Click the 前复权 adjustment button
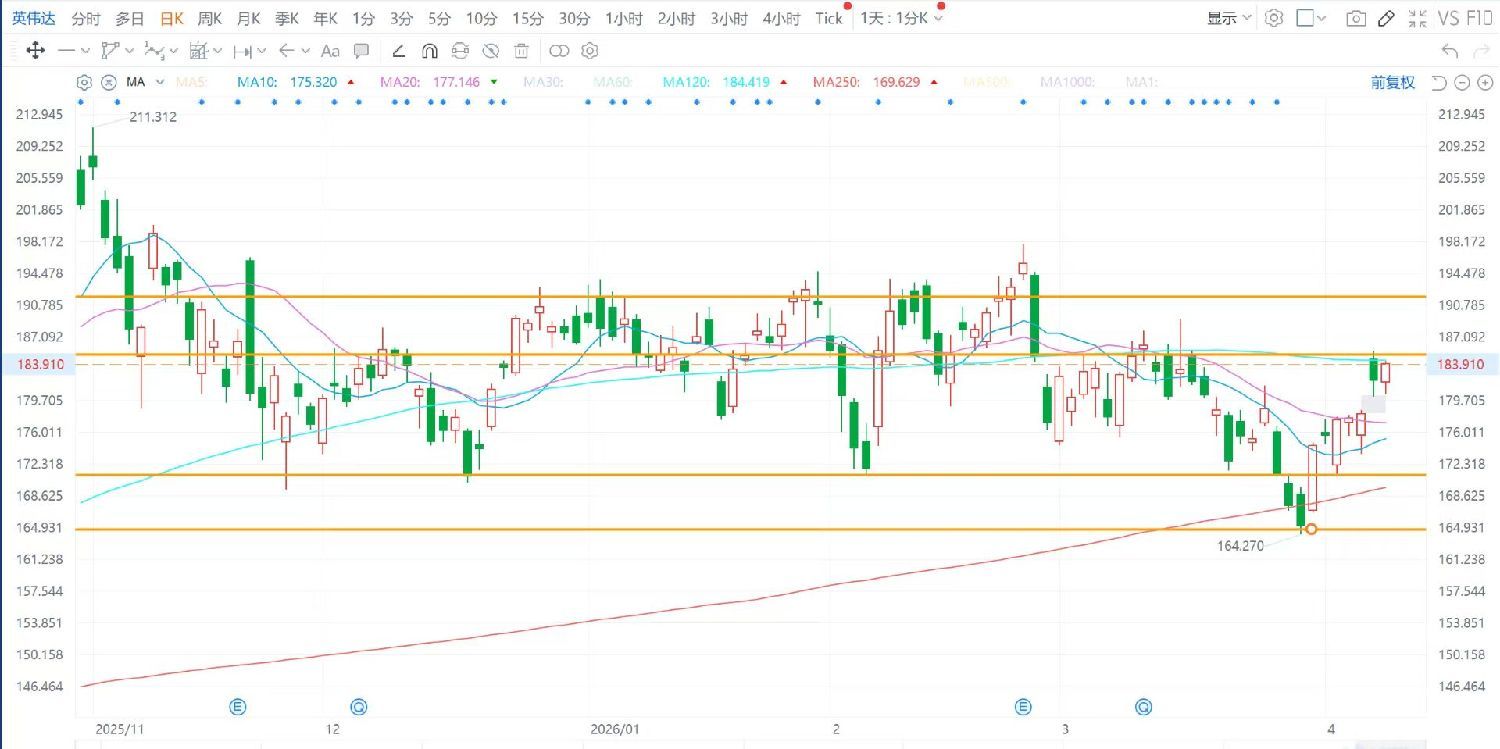The image size is (1500, 749). pyautogui.click(x=1392, y=83)
